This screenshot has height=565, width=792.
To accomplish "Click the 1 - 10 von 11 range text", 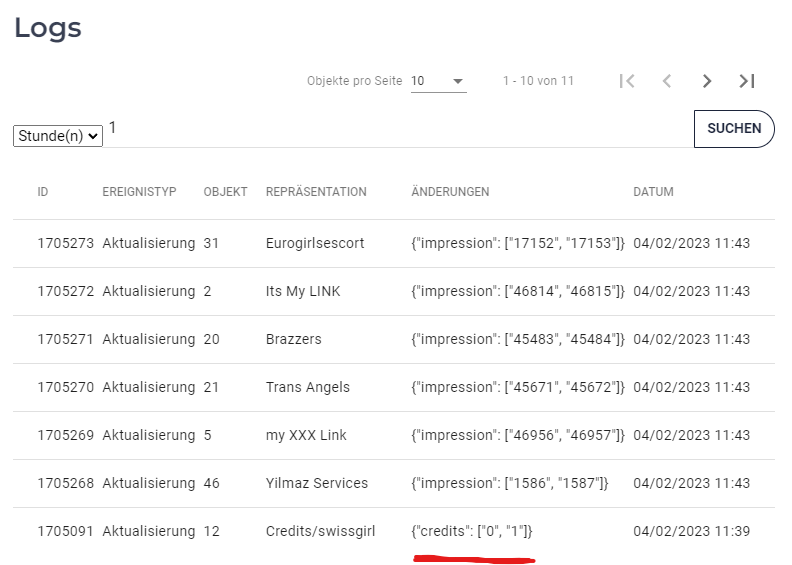I will (538, 81).
